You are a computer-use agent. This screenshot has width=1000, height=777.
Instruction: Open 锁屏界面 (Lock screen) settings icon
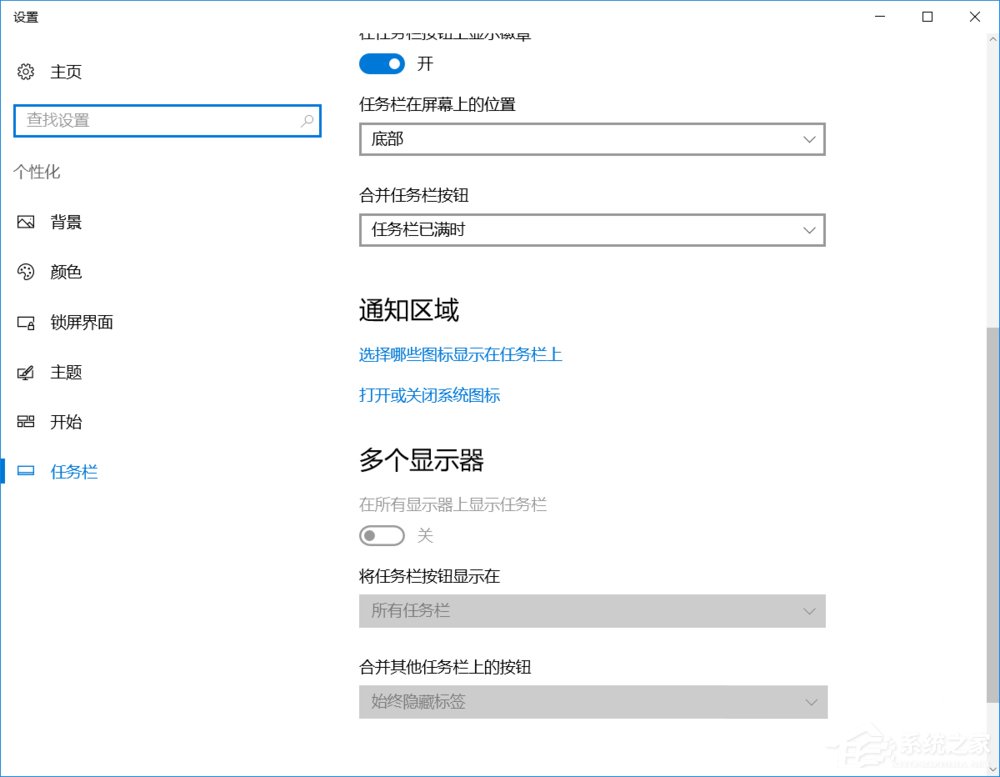point(26,322)
